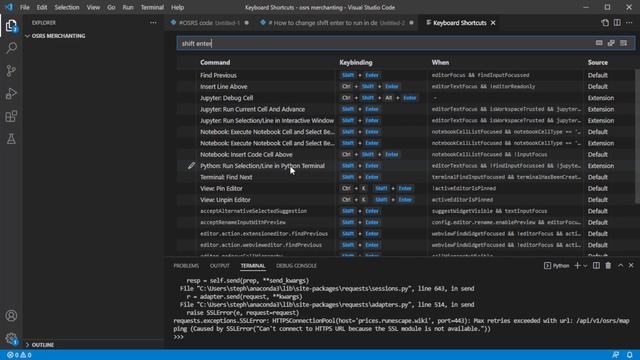Select Notebook: Insert Code Cell Above row
Image resolution: width=640 pixels, height=360 pixels.
[405, 154]
